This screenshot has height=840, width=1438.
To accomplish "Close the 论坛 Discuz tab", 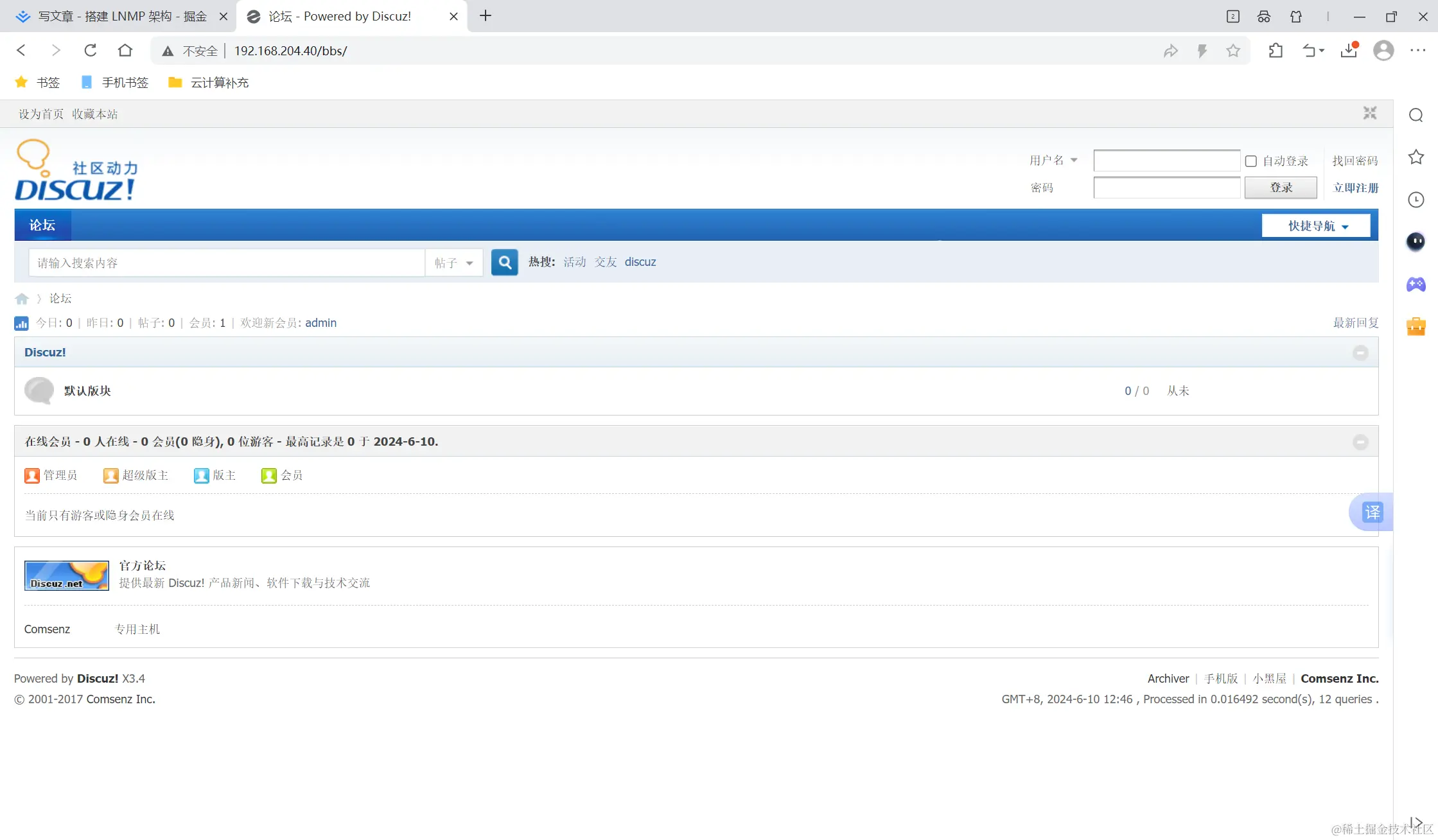I will click(x=453, y=17).
